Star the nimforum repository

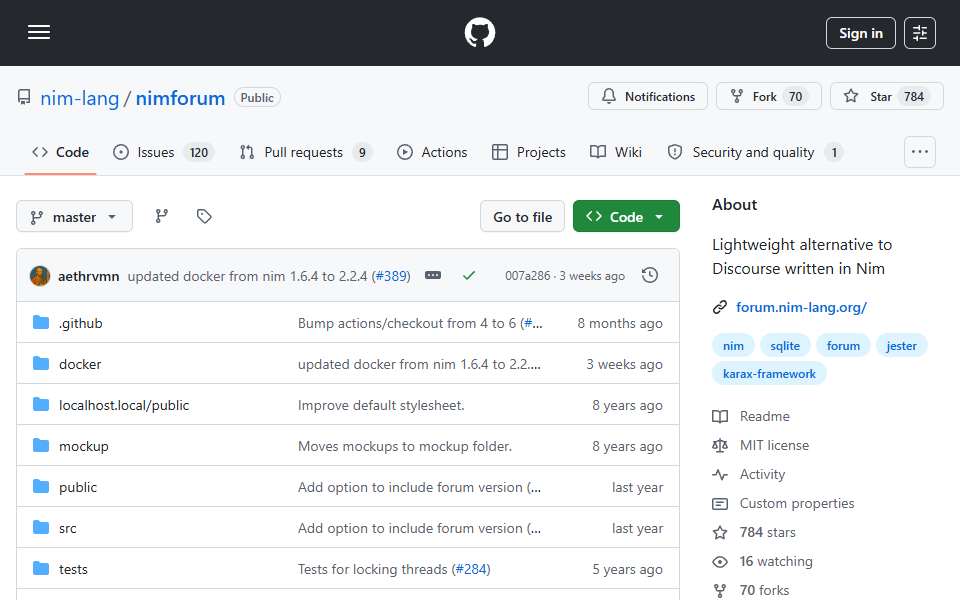click(887, 96)
